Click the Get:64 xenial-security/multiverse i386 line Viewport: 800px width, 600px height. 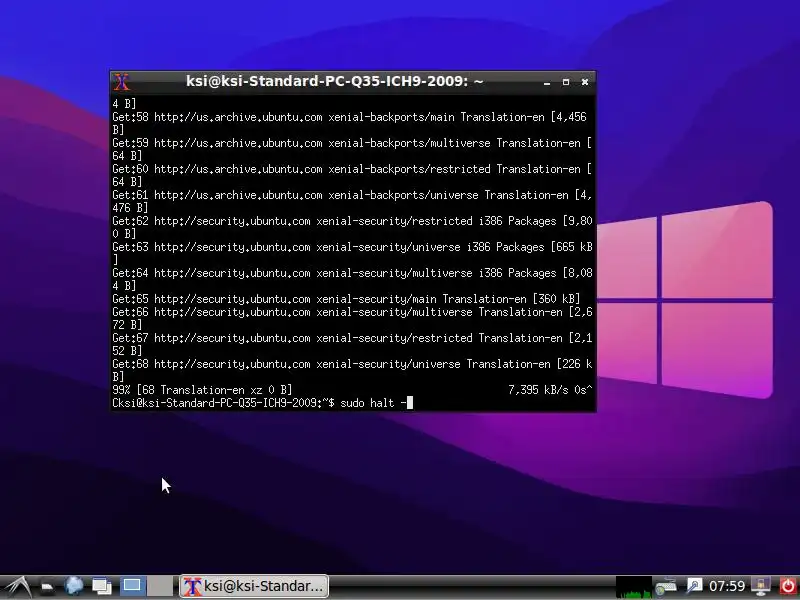[x=352, y=280]
